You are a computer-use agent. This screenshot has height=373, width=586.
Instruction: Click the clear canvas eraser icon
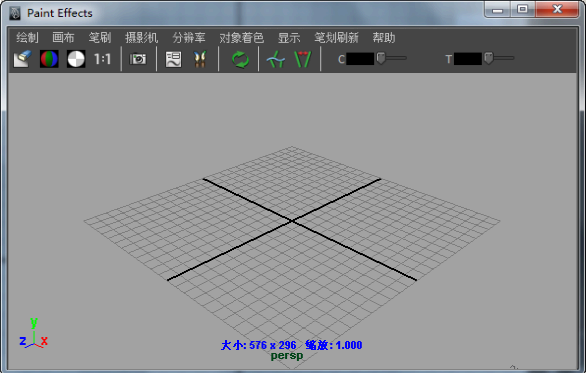click(22, 59)
